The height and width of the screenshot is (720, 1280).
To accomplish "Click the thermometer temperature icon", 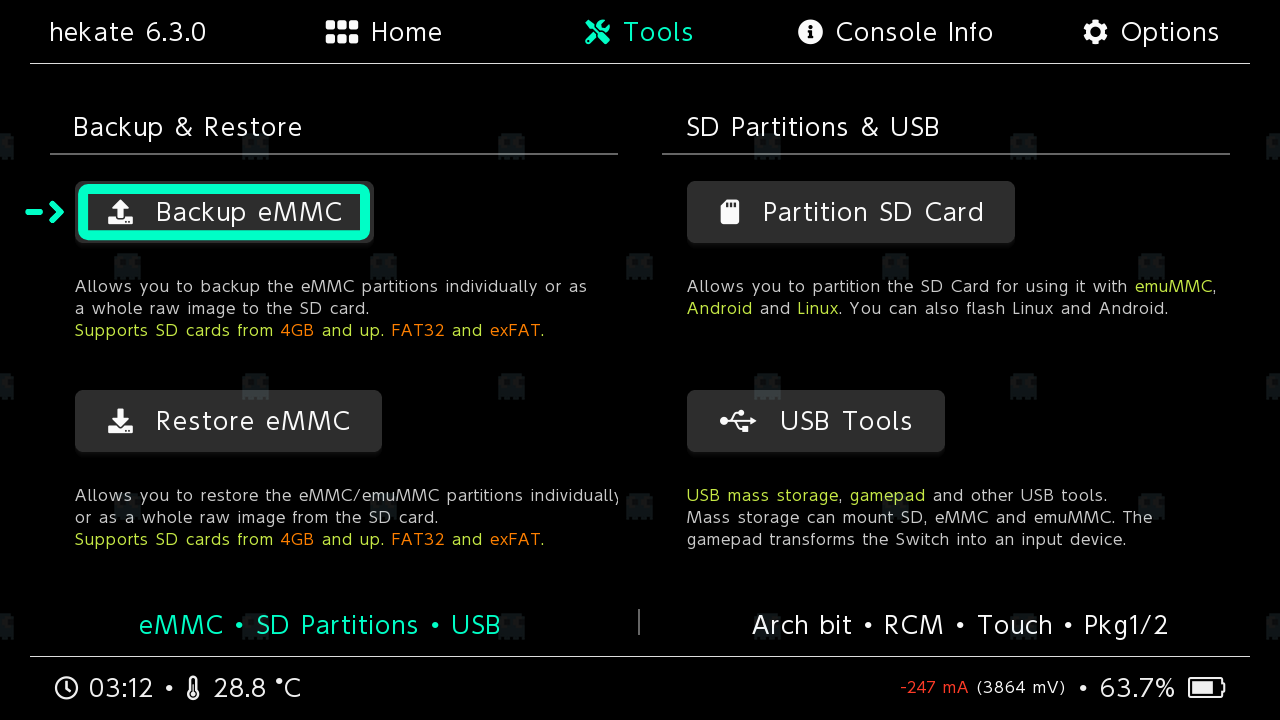I will 193,688.
